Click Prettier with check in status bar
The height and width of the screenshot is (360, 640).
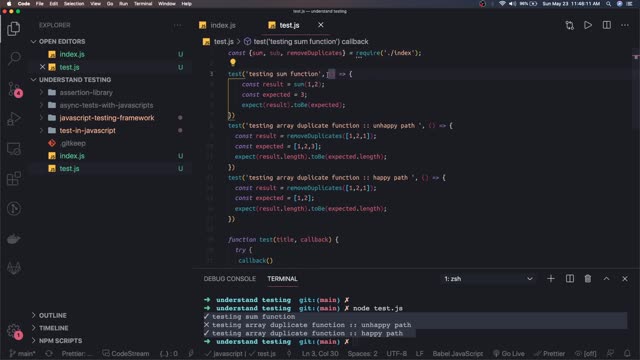point(549,353)
